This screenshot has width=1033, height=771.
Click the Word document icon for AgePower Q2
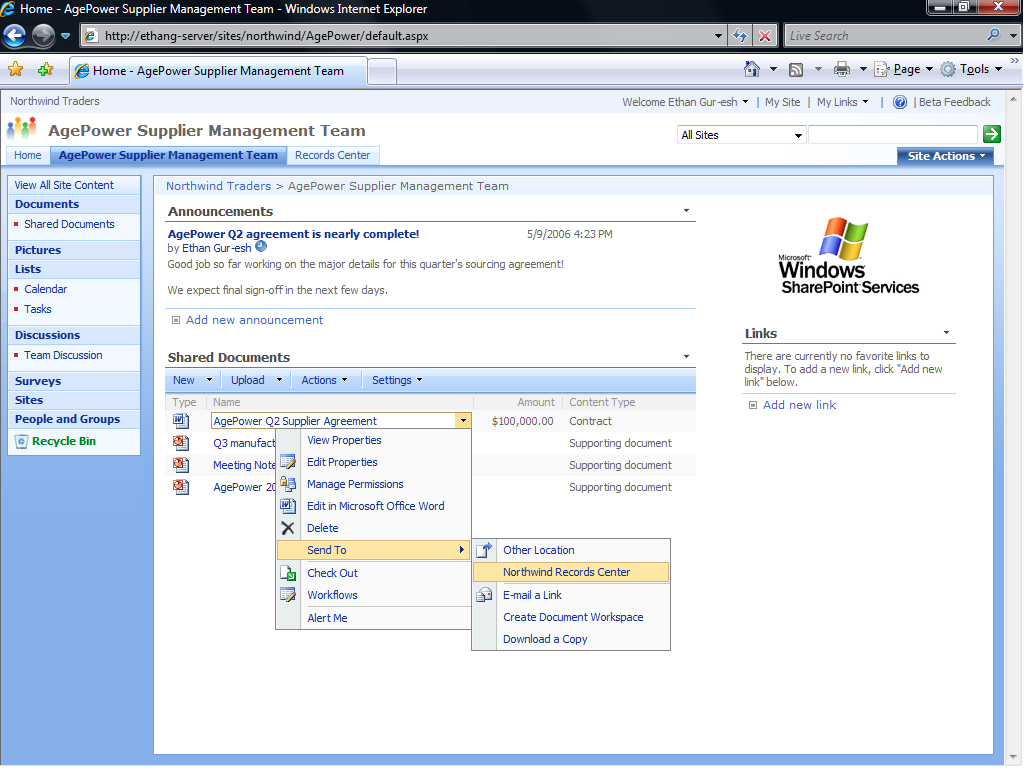180,421
